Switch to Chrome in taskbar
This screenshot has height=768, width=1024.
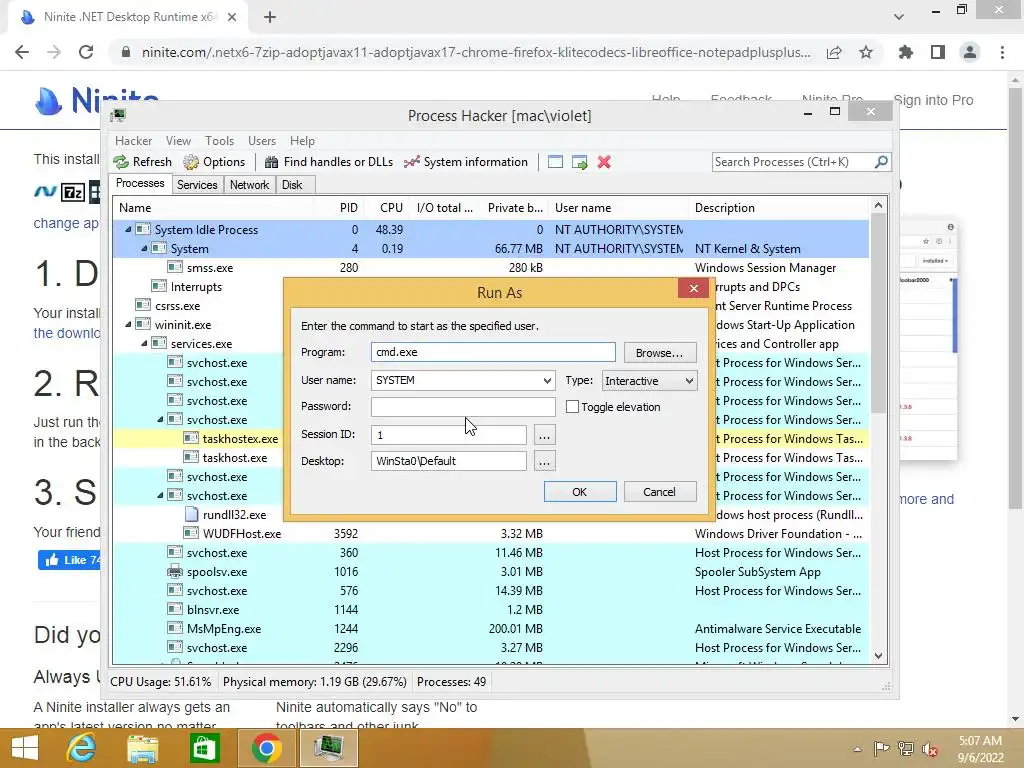click(x=266, y=748)
